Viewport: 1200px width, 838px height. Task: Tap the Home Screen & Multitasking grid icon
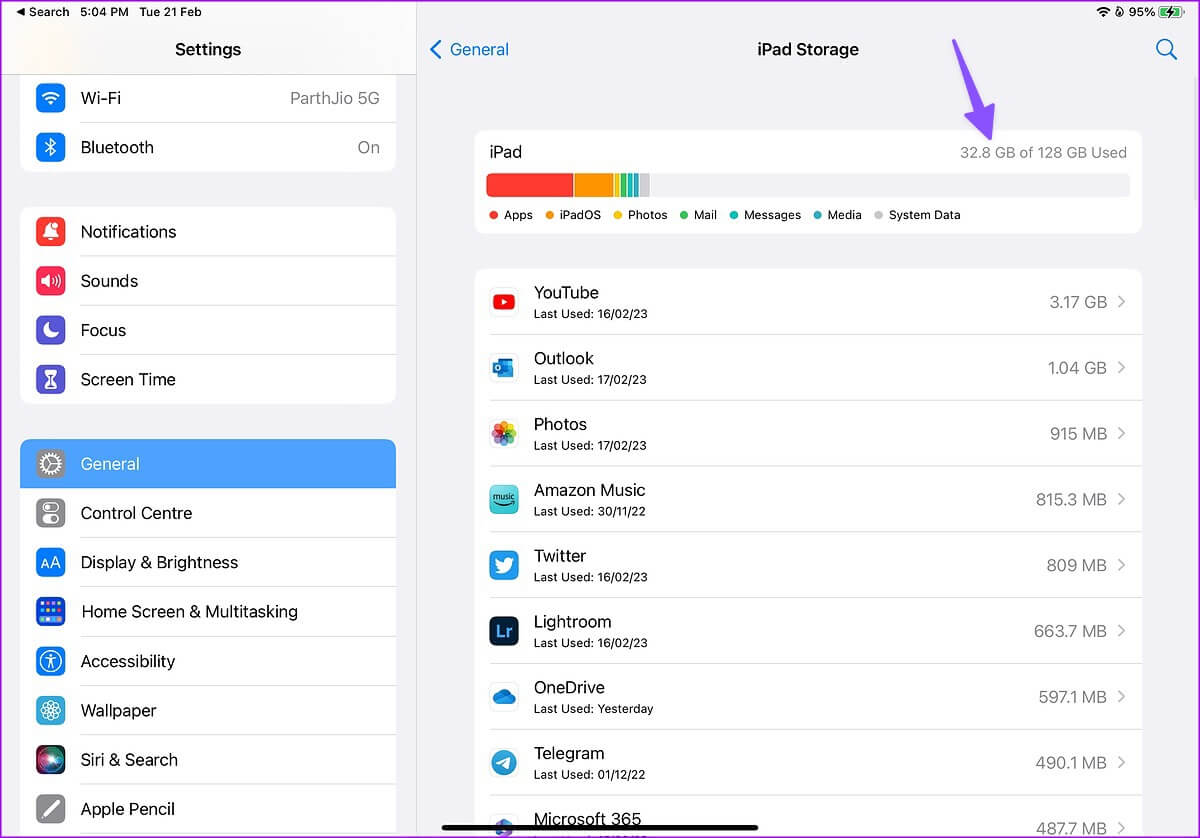tap(51, 611)
